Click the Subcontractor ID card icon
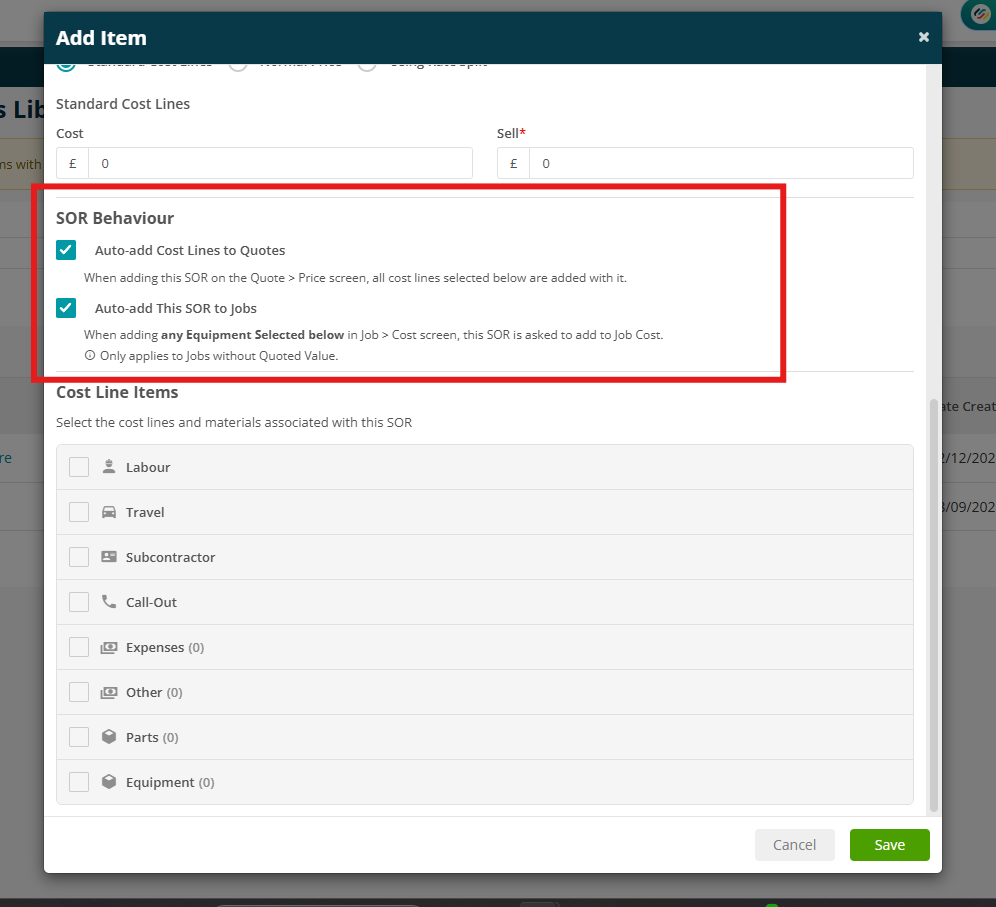Image resolution: width=996 pixels, height=907 pixels. pos(109,556)
